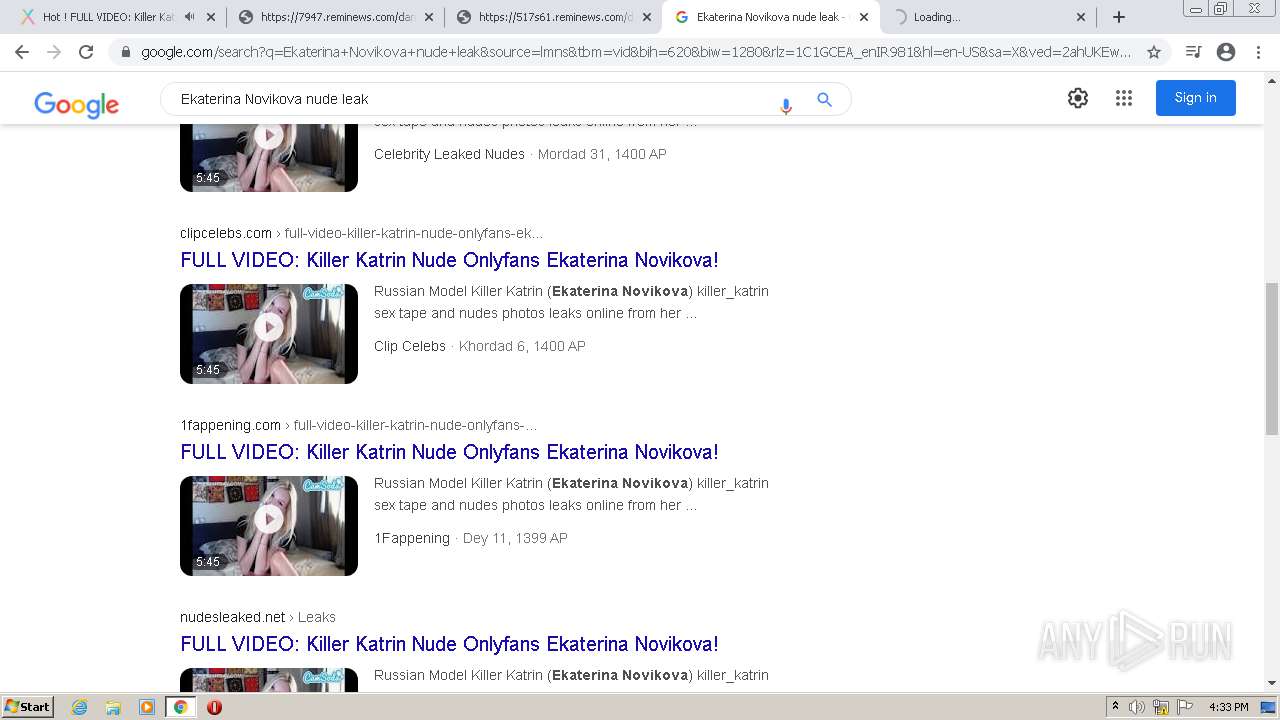This screenshot has height=720, width=1280.
Task: Click the nudesleaked.net Leaks breadcrumb
Action: coord(258,617)
